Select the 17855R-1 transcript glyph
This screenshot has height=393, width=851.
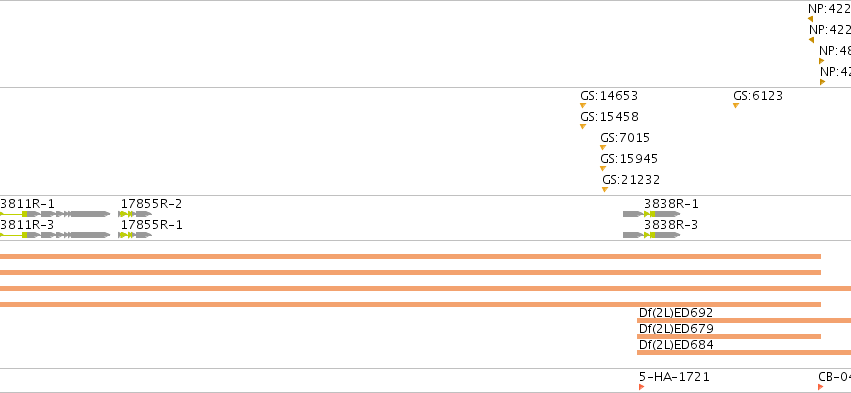(x=135, y=235)
